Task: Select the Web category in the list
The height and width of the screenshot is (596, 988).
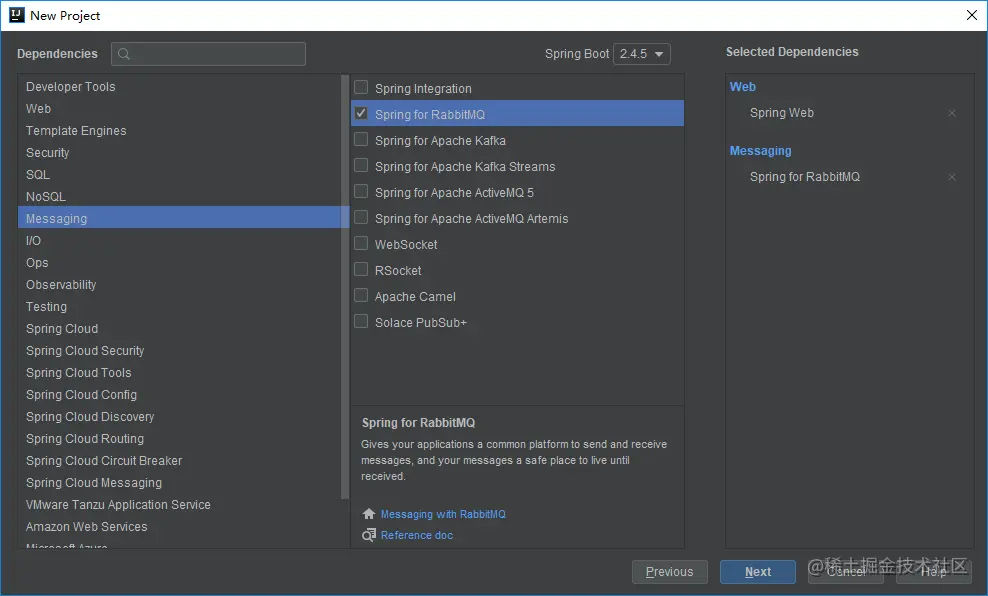Action: [x=179, y=108]
